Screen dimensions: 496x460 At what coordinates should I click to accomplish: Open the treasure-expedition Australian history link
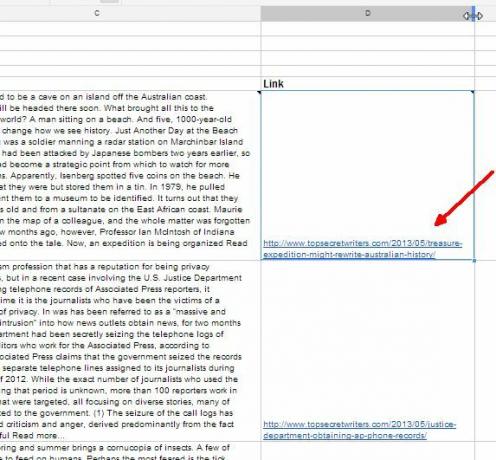pos(362,249)
